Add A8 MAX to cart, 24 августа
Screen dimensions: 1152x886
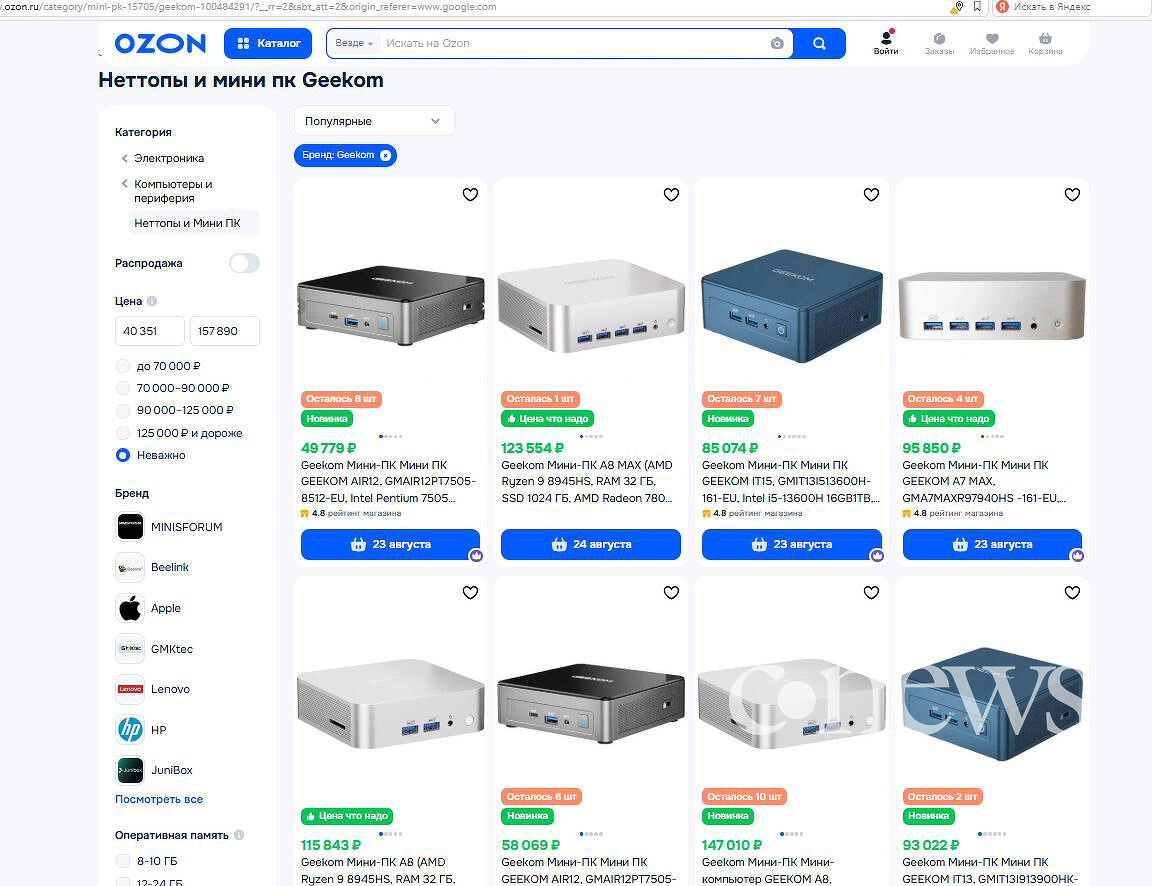(591, 544)
